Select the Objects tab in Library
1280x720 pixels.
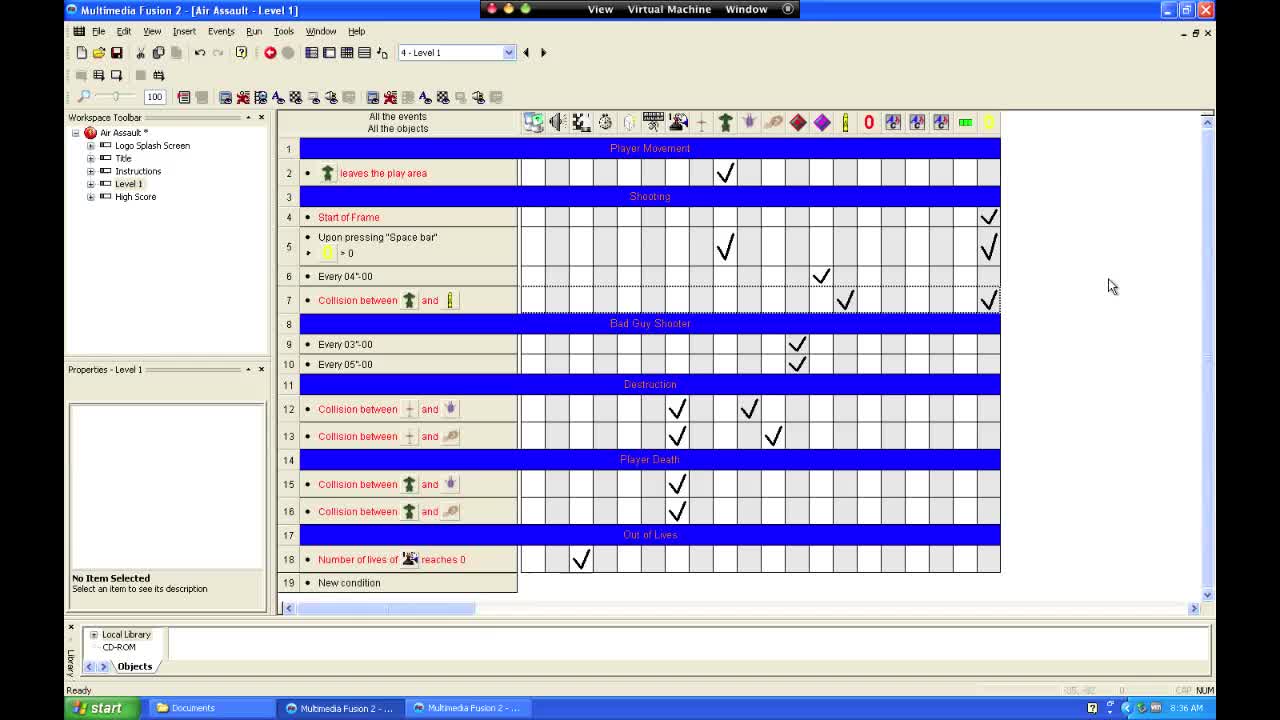[x=135, y=666]
